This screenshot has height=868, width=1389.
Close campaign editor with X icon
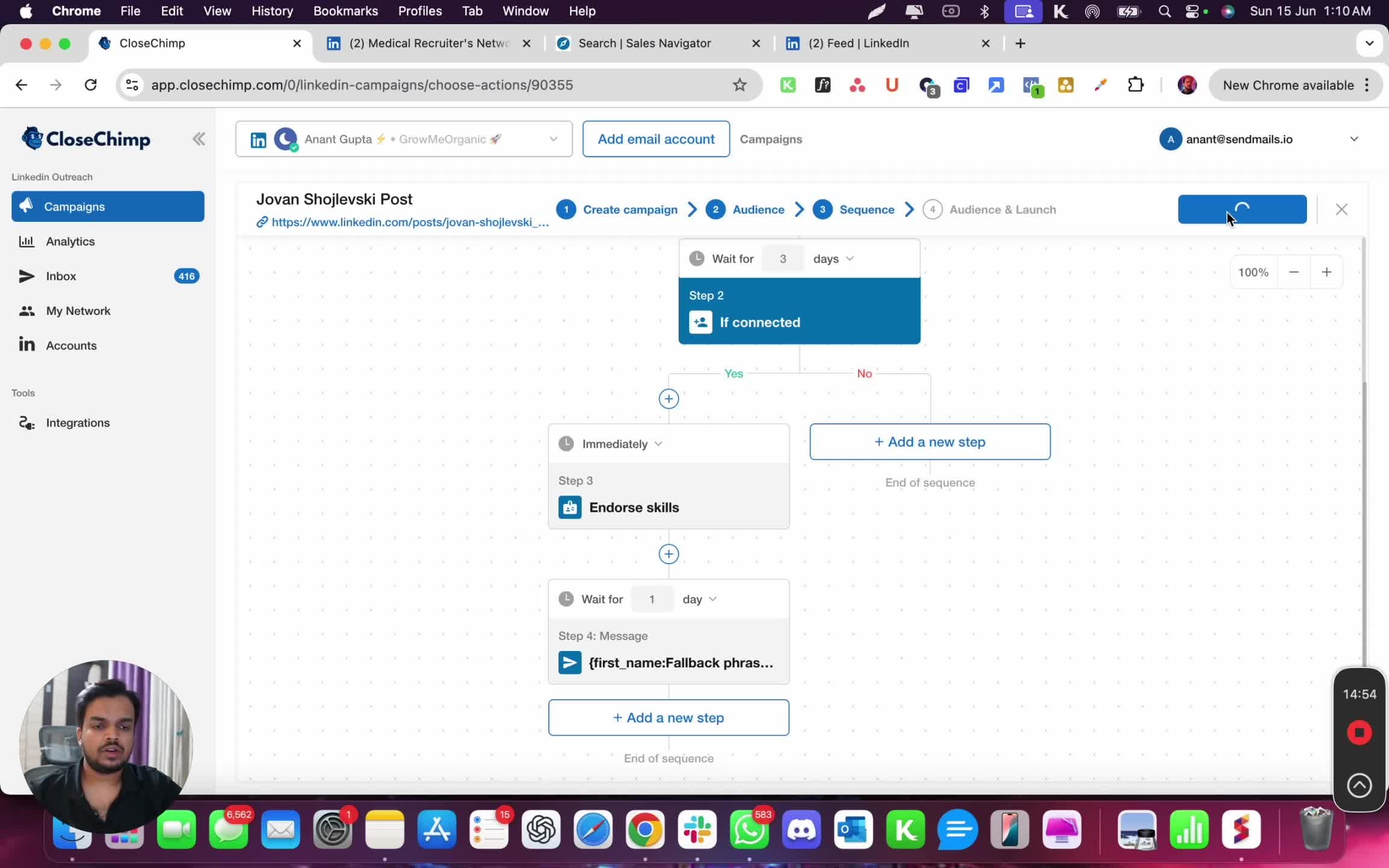coord(1341,209)
